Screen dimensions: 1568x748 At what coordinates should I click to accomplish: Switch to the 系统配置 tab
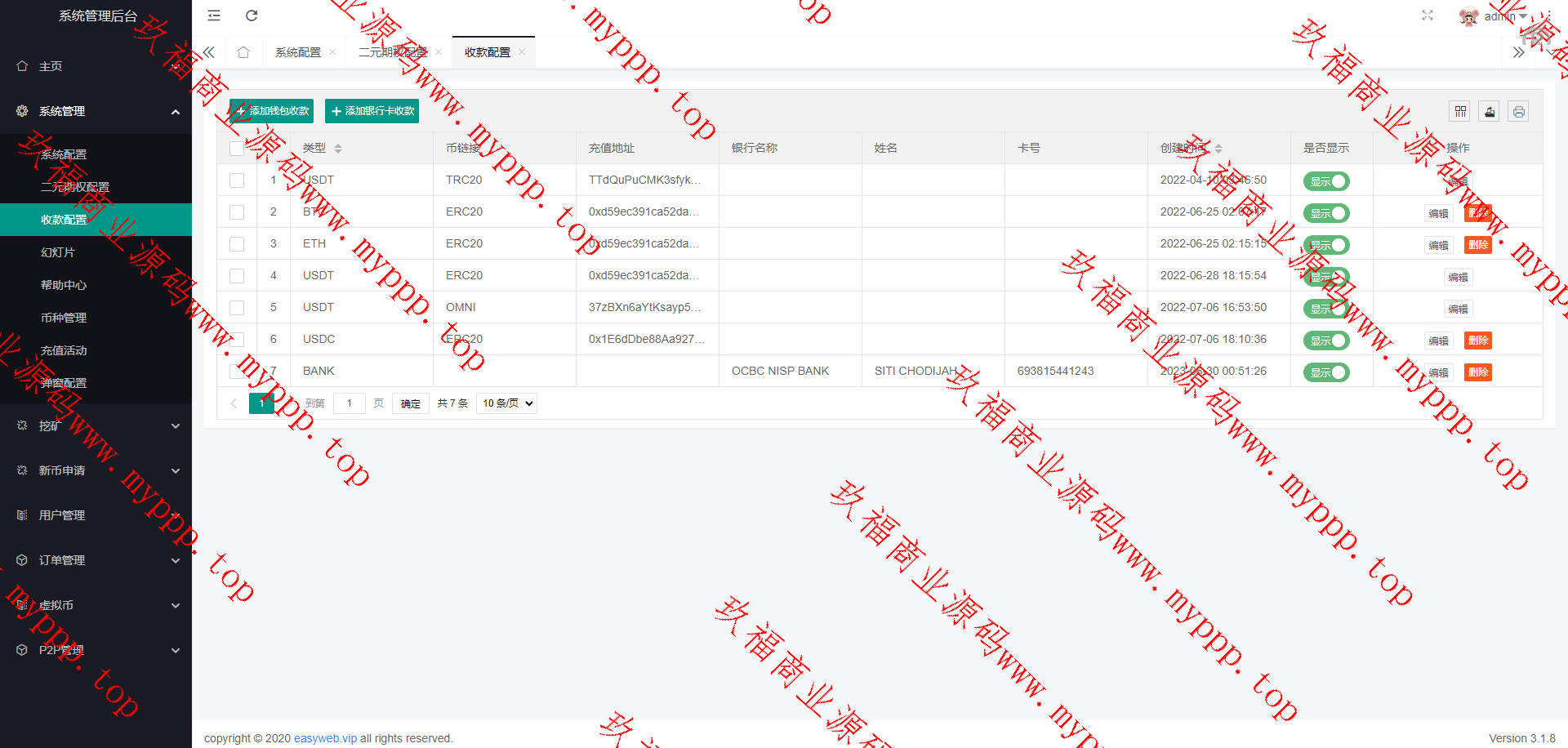[x=298, y=52]
